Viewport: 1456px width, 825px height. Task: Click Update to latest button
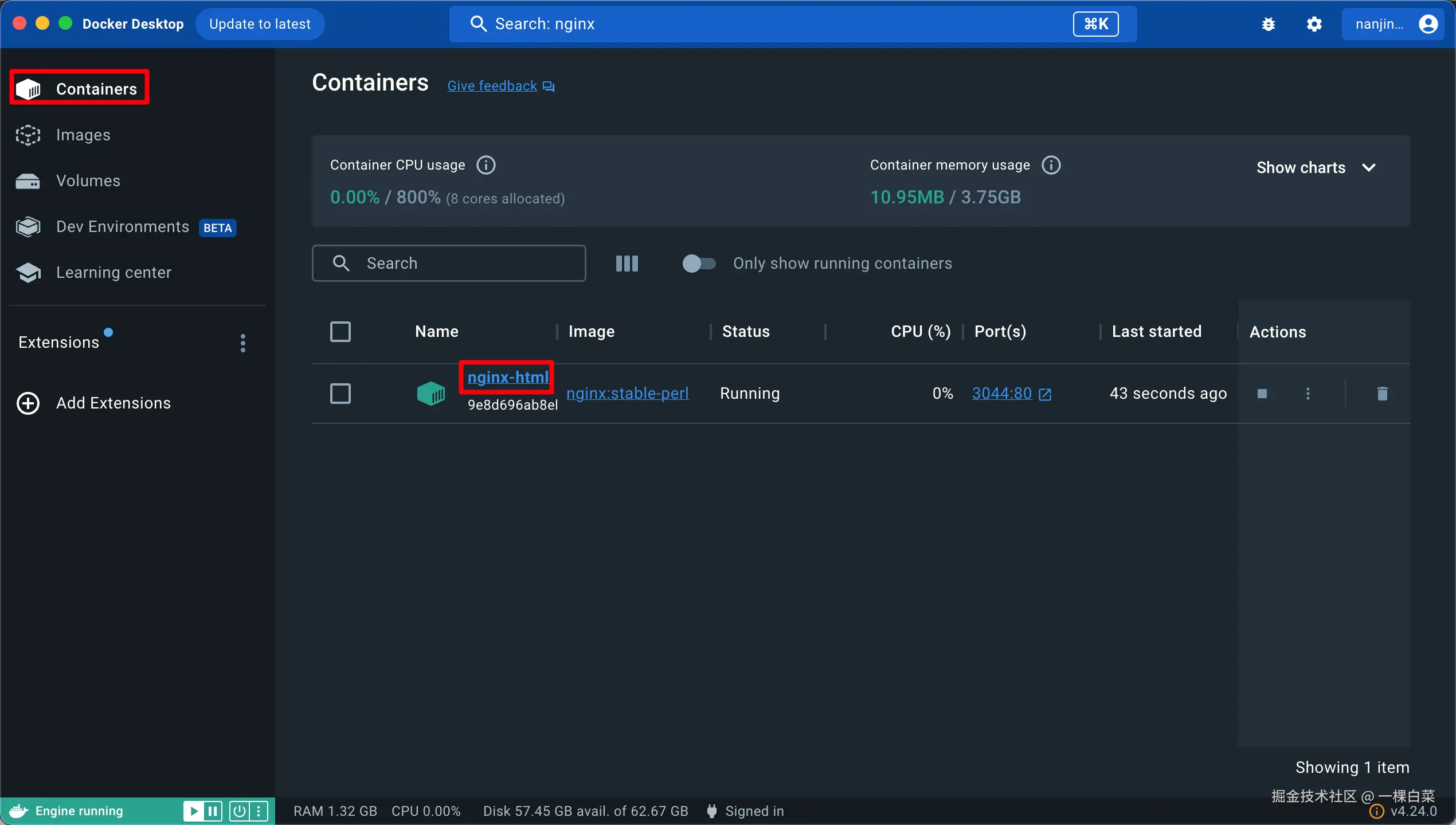coord(260,24)
